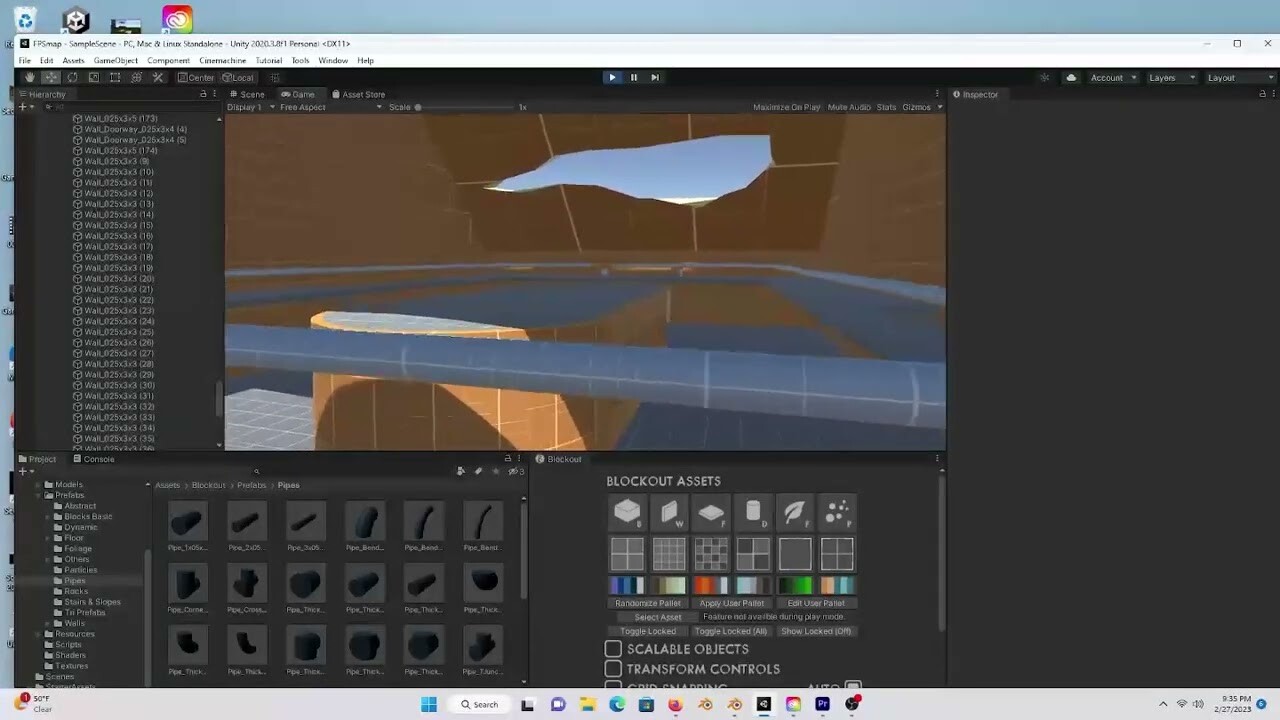Select the Hand tool in the toolbar
Screen dimensions: 1280x720
coord(31,77)
